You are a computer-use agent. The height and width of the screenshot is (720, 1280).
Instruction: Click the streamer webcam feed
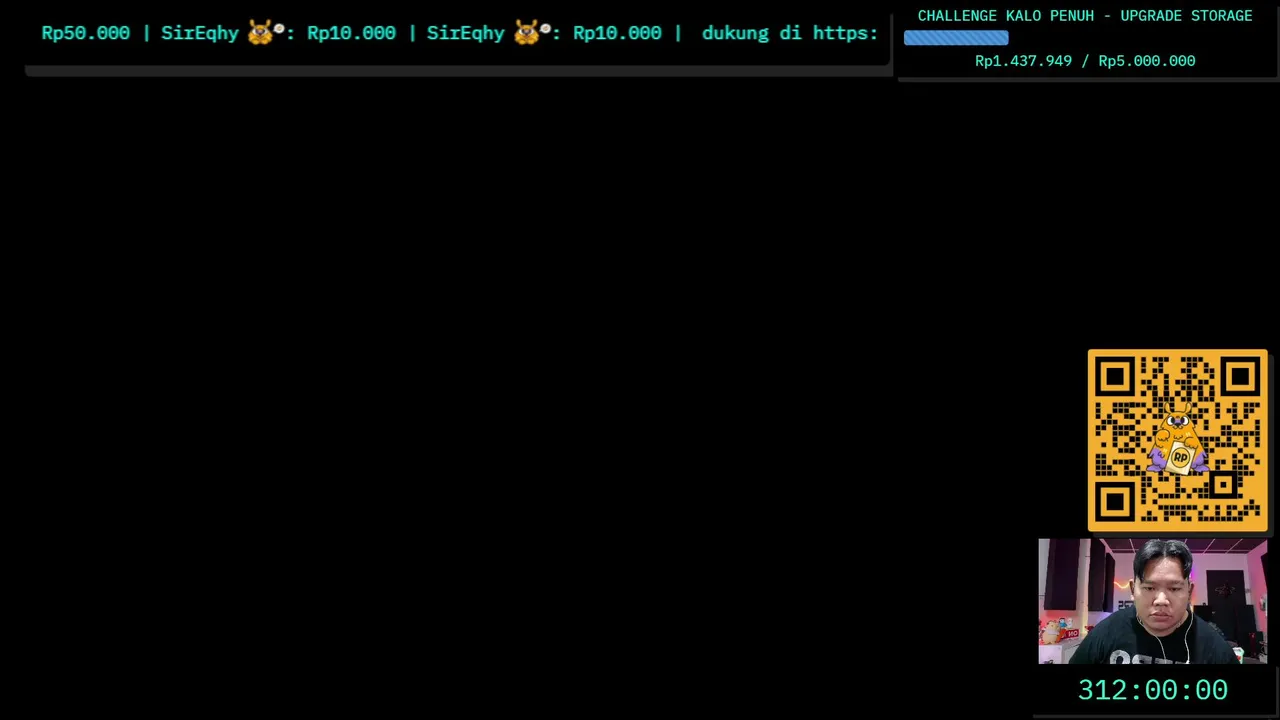point(1153,601)
